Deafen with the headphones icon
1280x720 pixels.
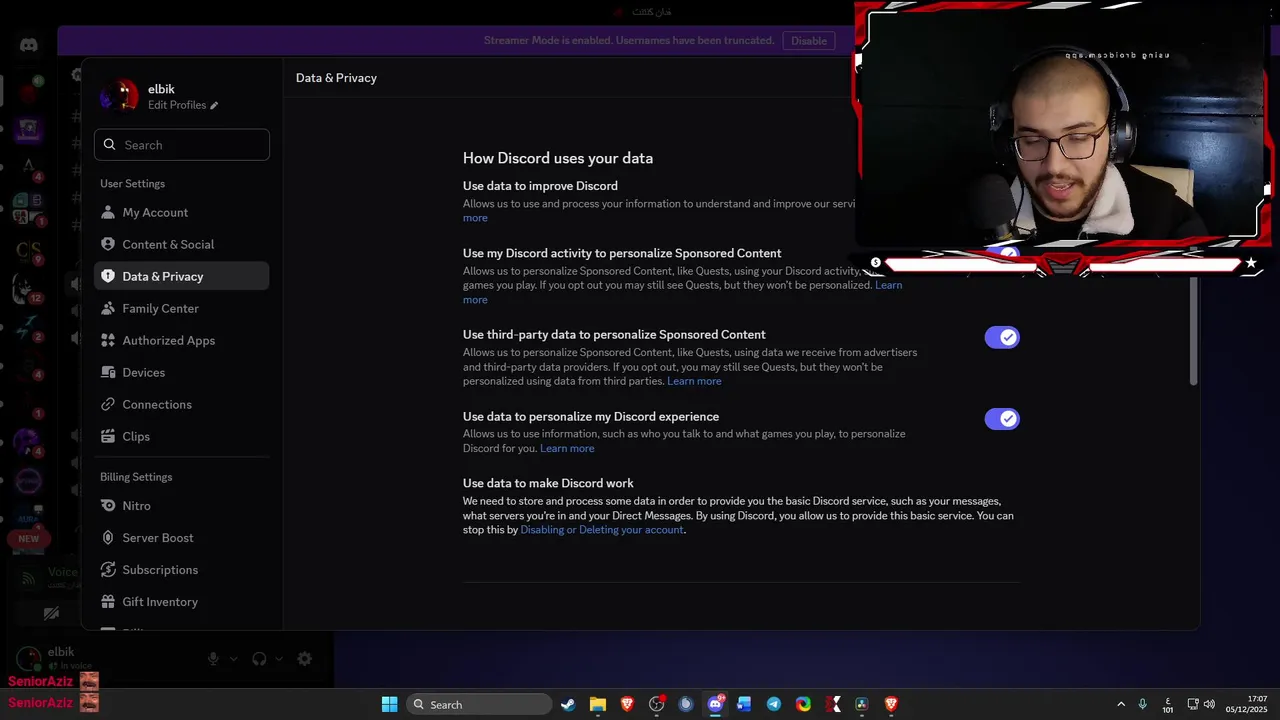[x=259, y=659]
